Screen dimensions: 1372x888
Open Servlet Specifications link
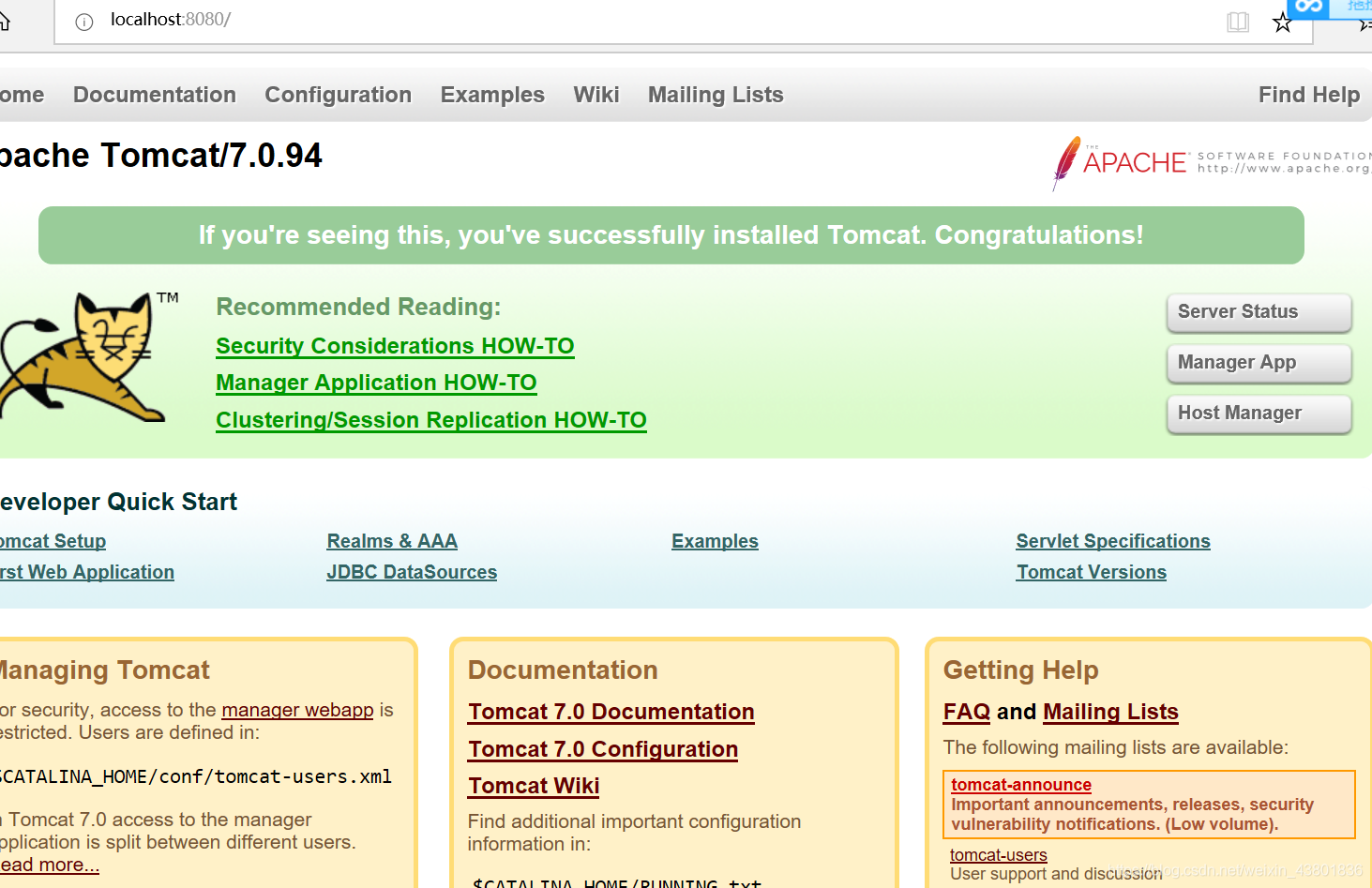coord(1113,541)
